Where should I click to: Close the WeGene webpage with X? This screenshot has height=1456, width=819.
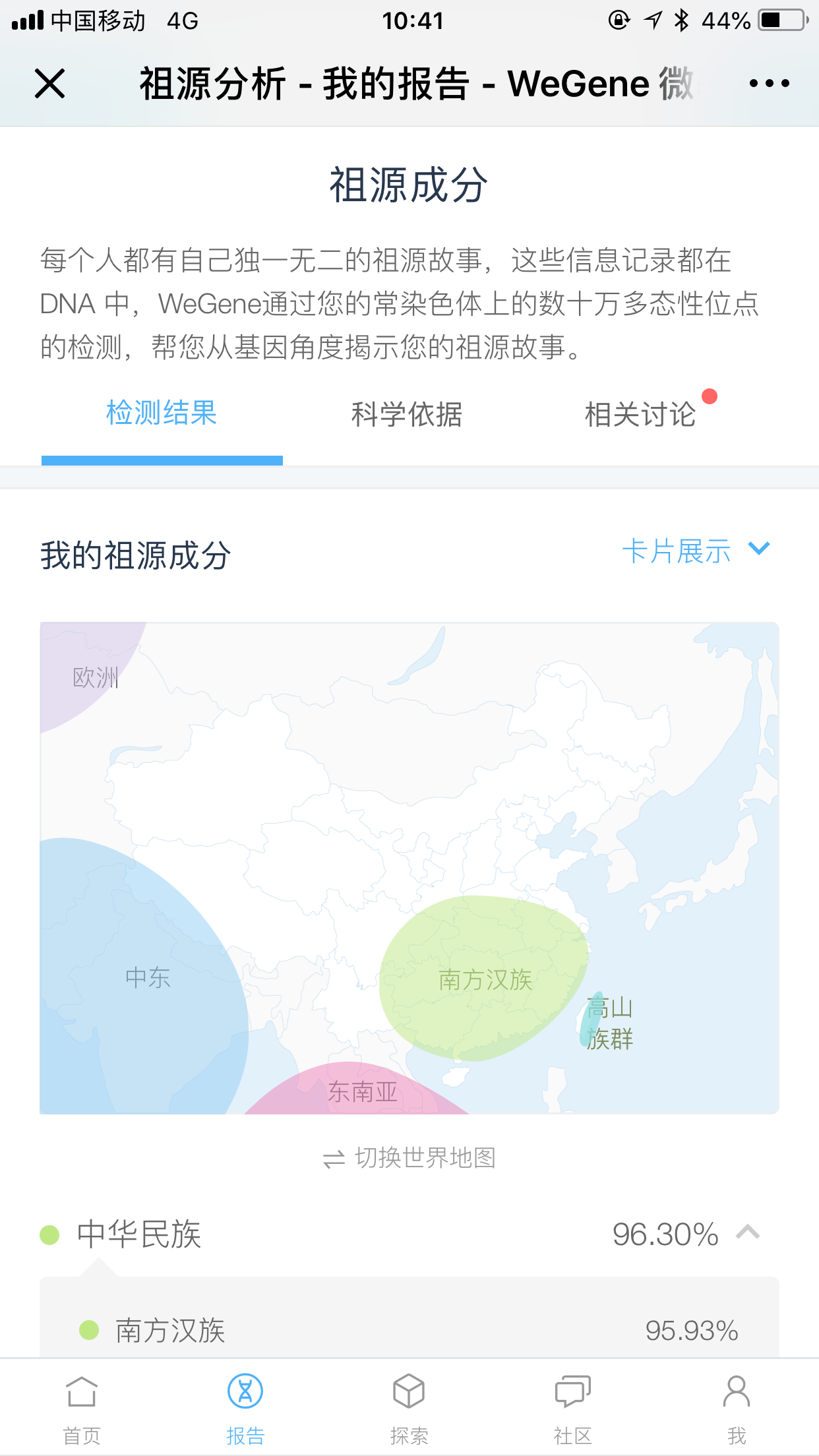[x=49, y=84]
